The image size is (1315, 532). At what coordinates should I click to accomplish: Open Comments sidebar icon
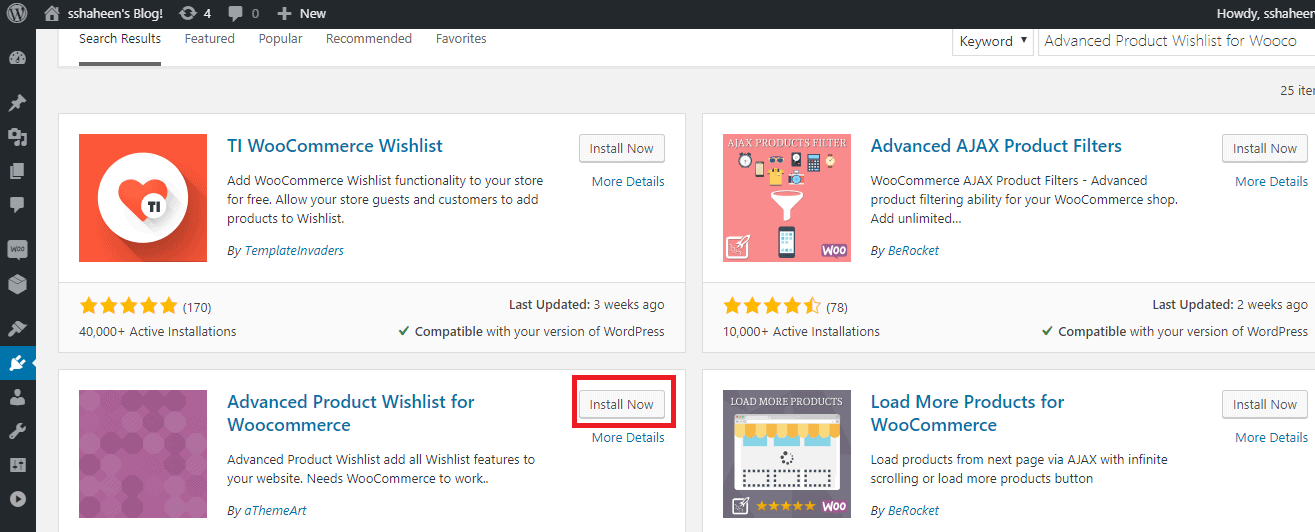pos(17,205)
